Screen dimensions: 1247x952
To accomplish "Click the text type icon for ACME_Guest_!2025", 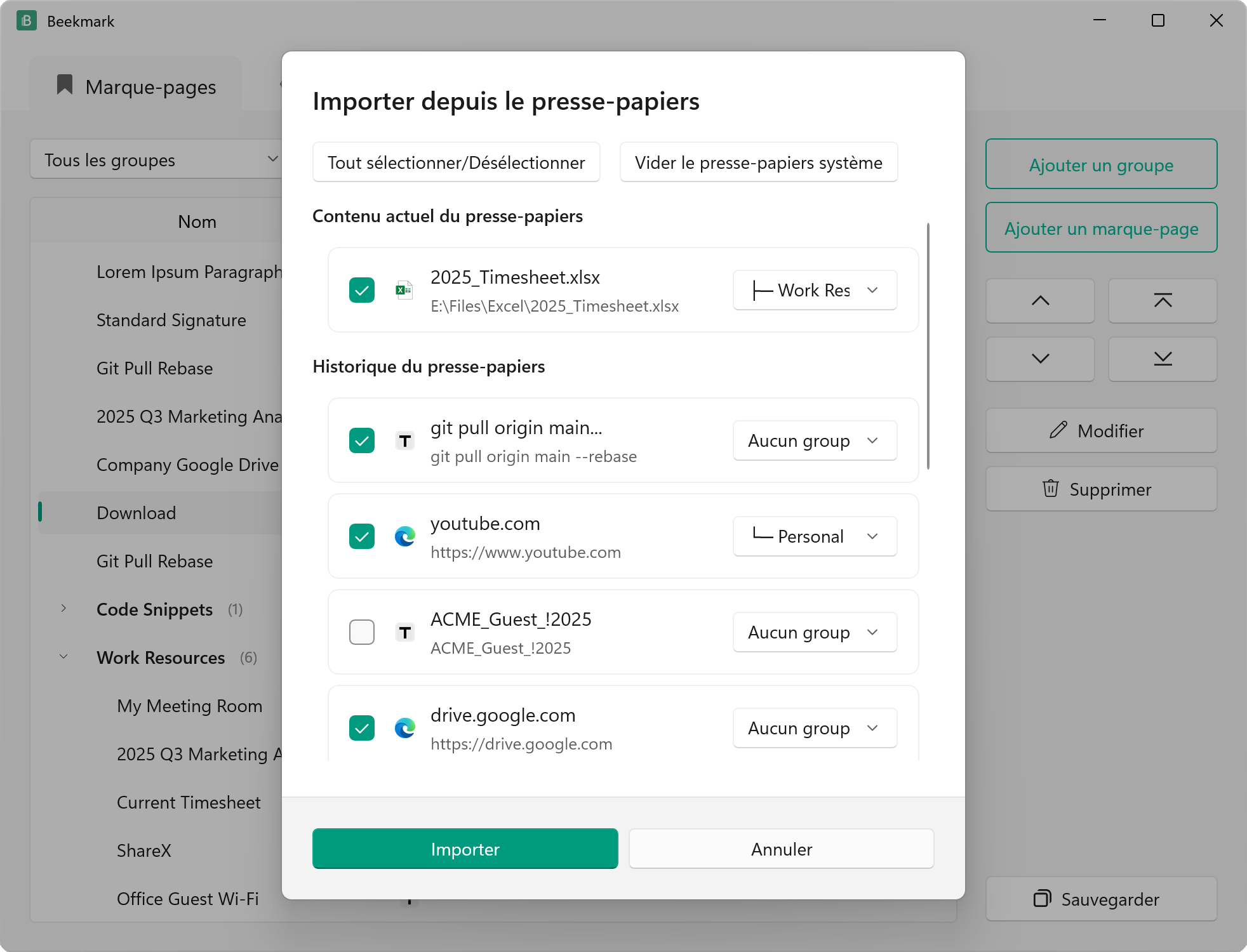I will point(405,632).
